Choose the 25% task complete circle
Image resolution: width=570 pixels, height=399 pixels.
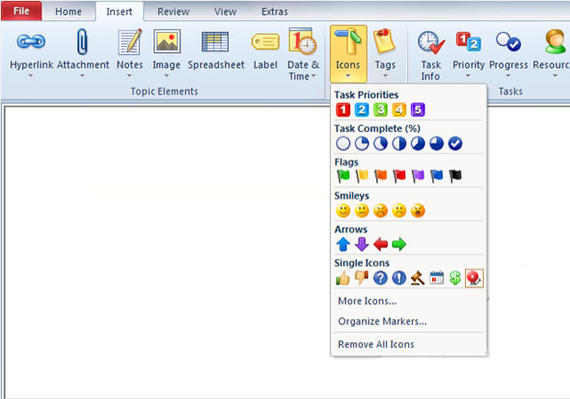(362, 144)
